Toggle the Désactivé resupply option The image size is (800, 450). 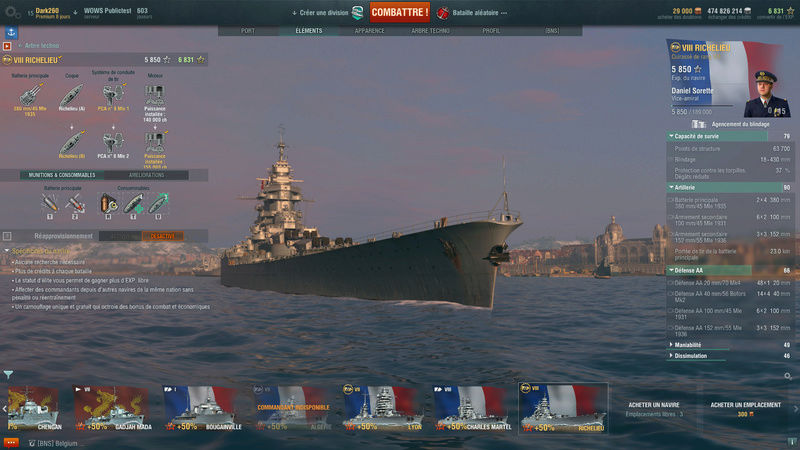click(x=163, y=236)
